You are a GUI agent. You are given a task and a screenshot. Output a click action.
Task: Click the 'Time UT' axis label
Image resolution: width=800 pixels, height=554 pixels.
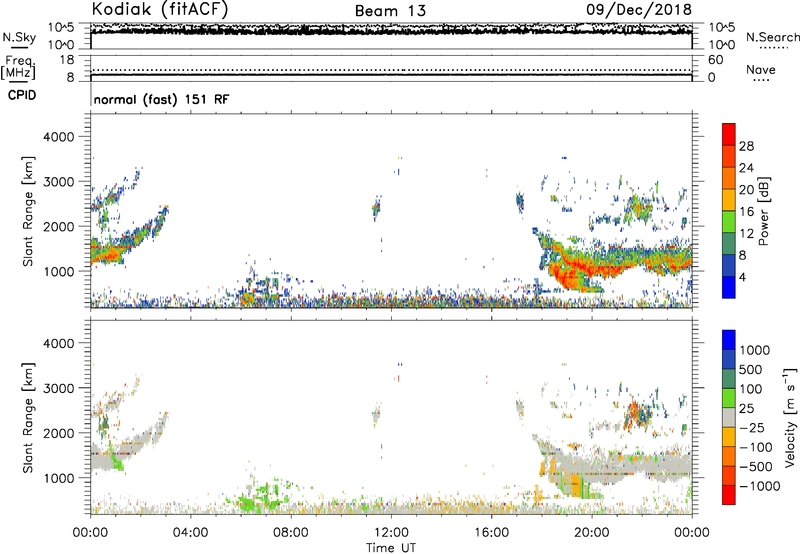pos(391,547)
